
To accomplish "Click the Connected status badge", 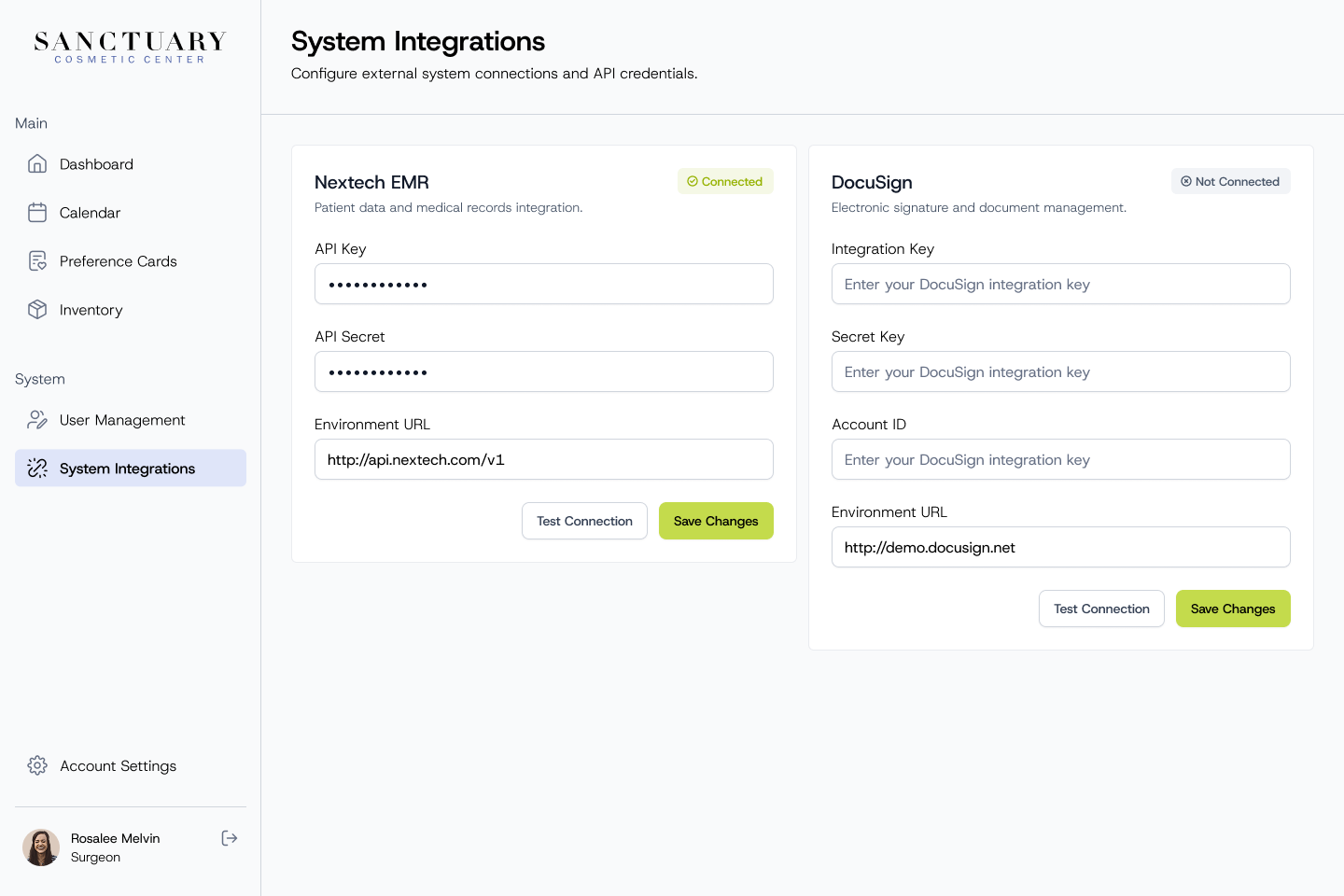I will pyautogui.click(x=725, y=181).
